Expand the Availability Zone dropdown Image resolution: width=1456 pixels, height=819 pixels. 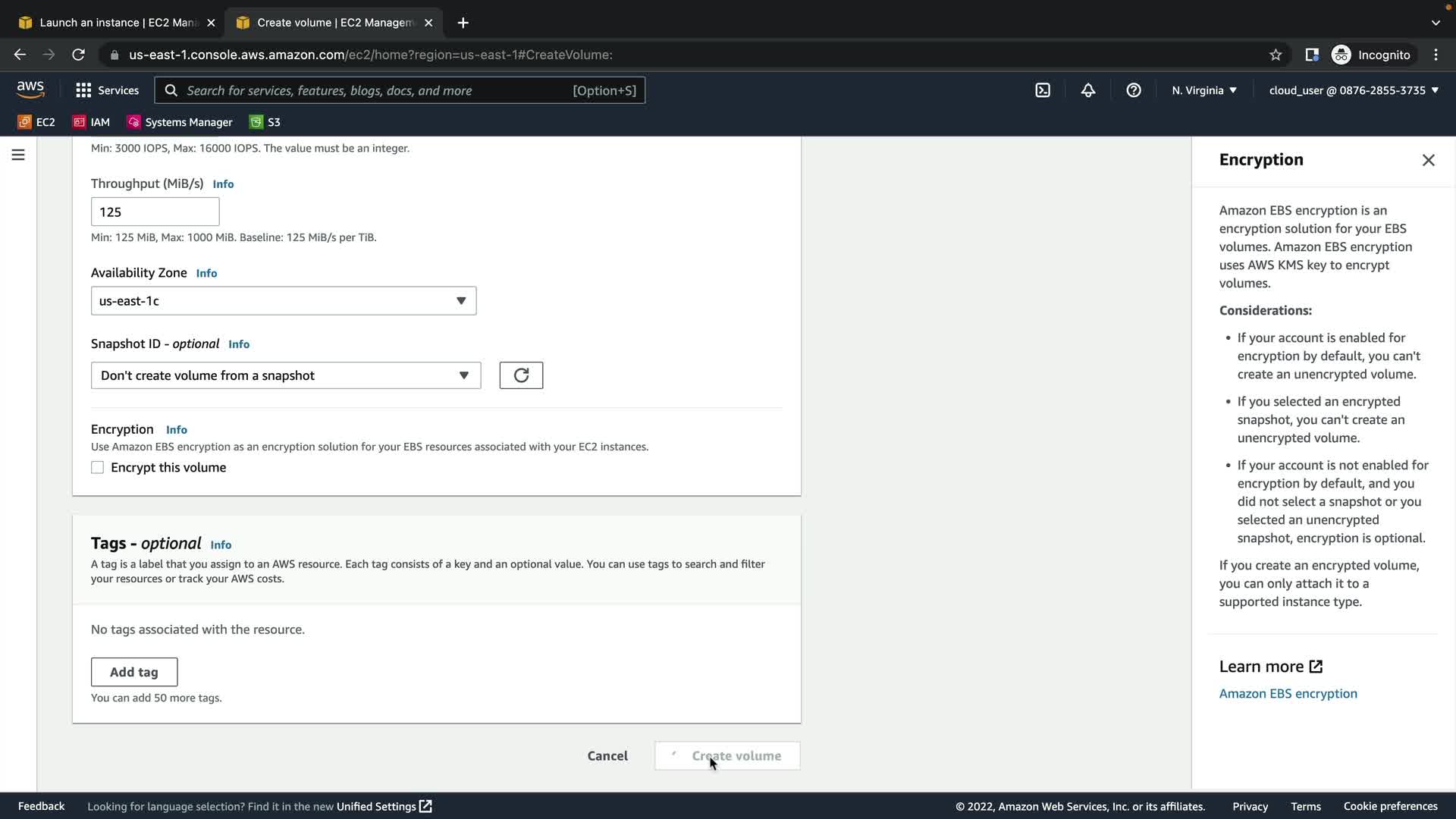point(283,301)
